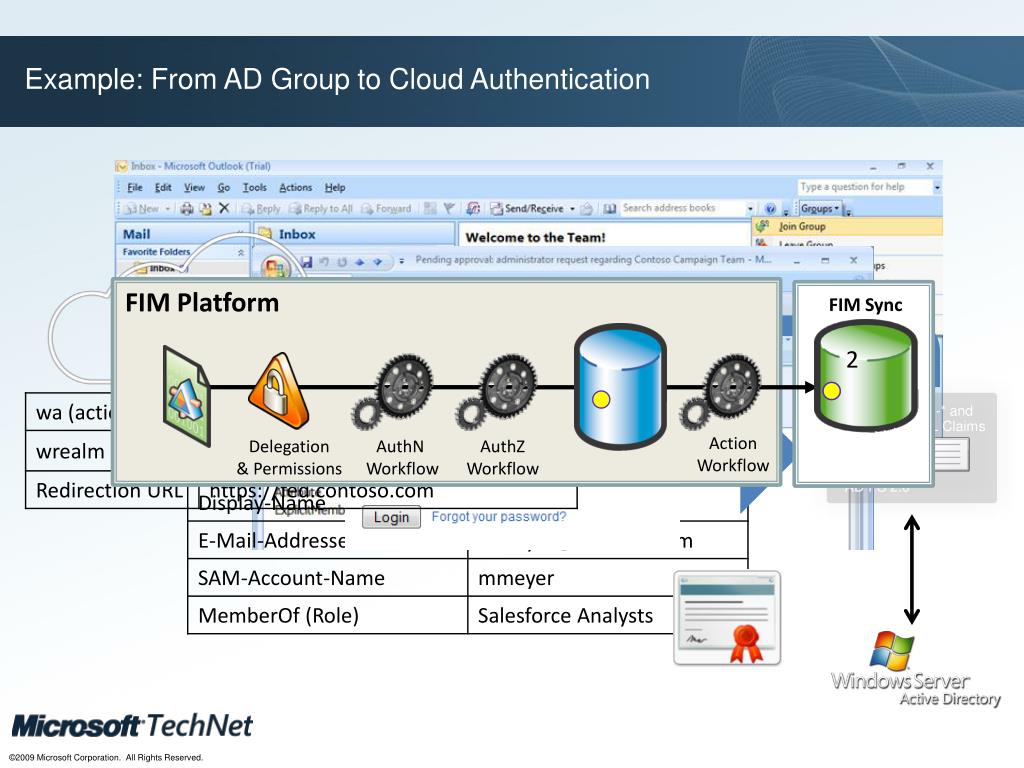
Task: Click the Delegation & Permissions padlock icon
Action: pyautogui.click(x=279, y=391)
